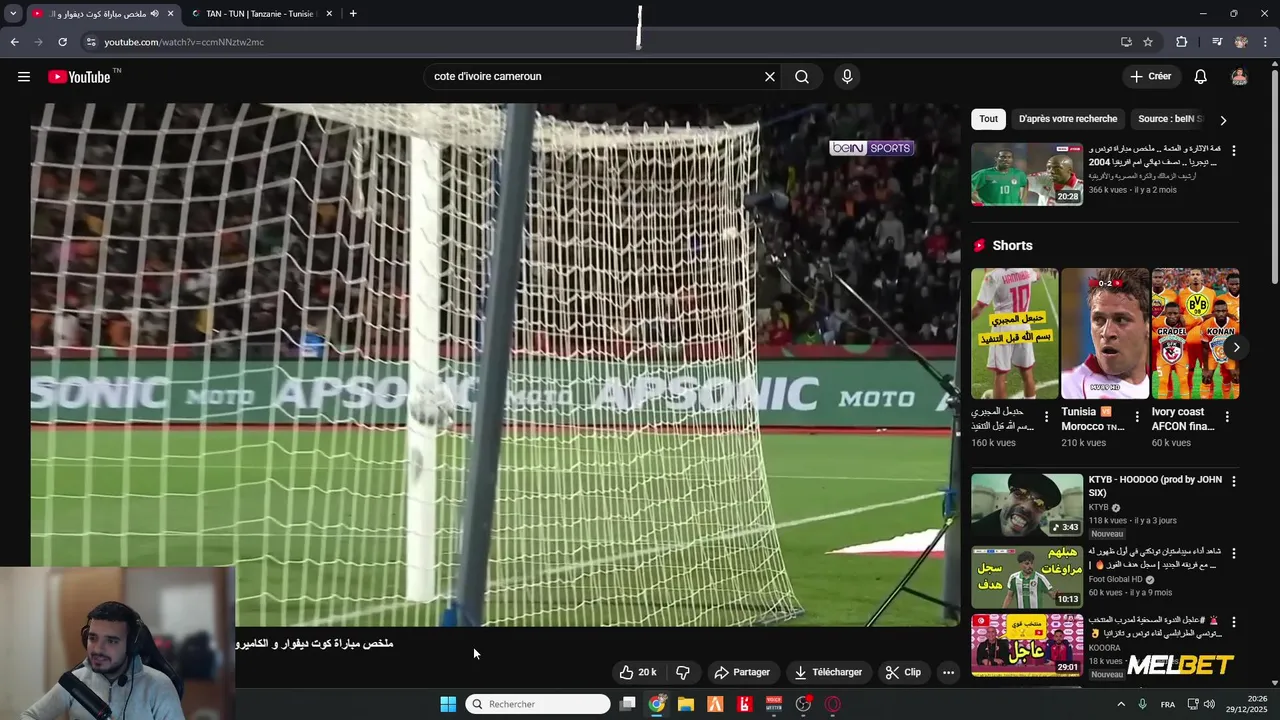Open Chrome media controls icon
Image resolution: width=1280 pixels, height=720 pixels.
coord(1217,42)
